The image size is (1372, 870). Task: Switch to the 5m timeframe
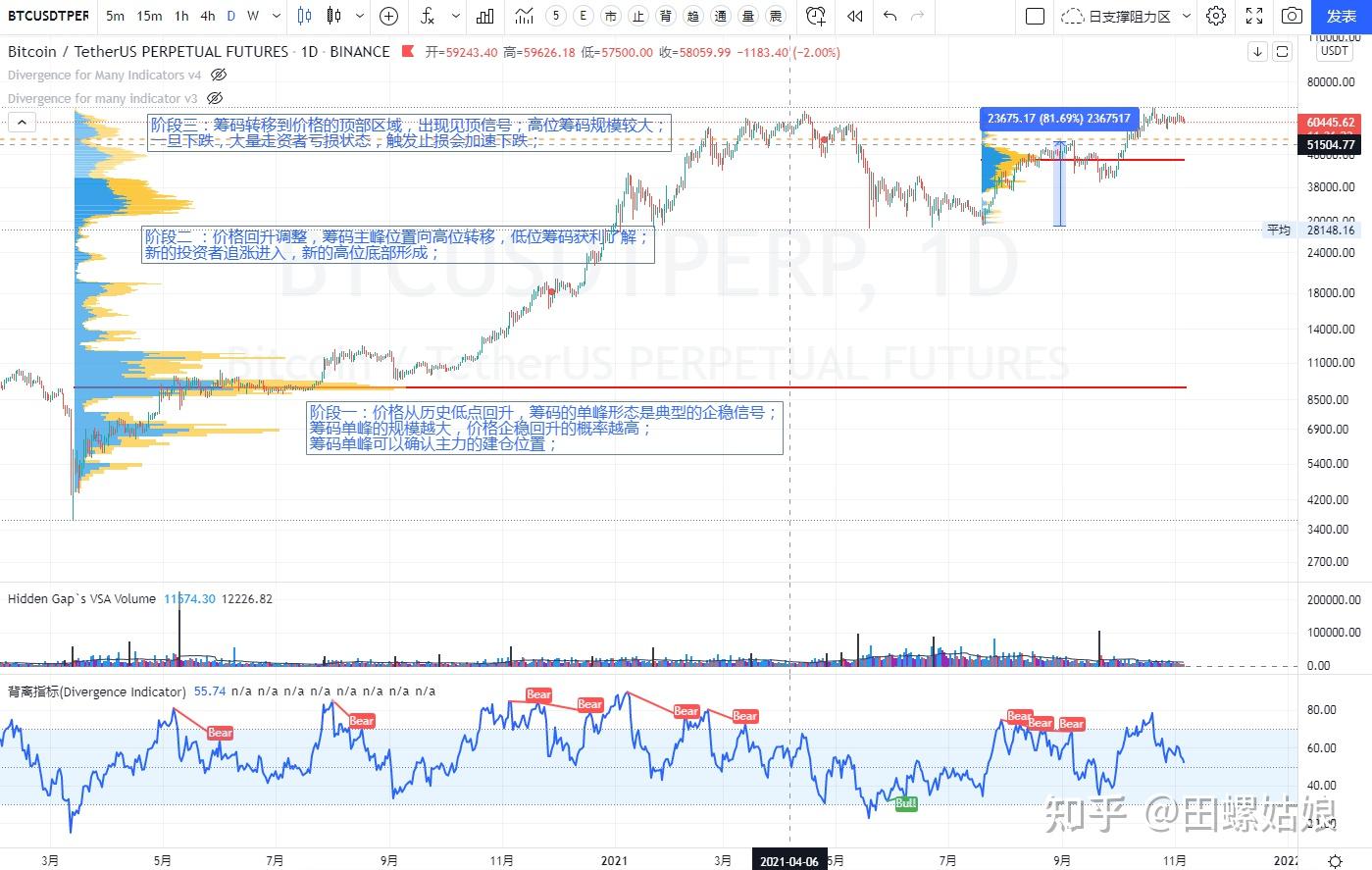tap(116, 16)
